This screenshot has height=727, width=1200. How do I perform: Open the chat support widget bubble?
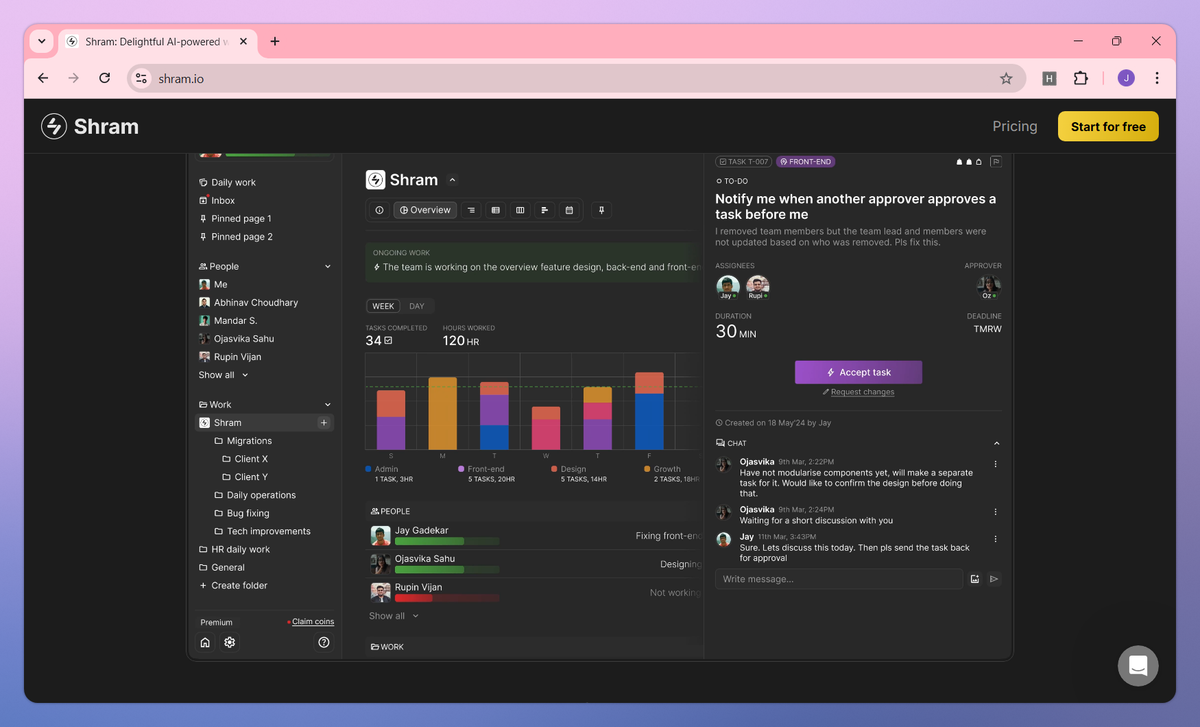pos(1138,666)
